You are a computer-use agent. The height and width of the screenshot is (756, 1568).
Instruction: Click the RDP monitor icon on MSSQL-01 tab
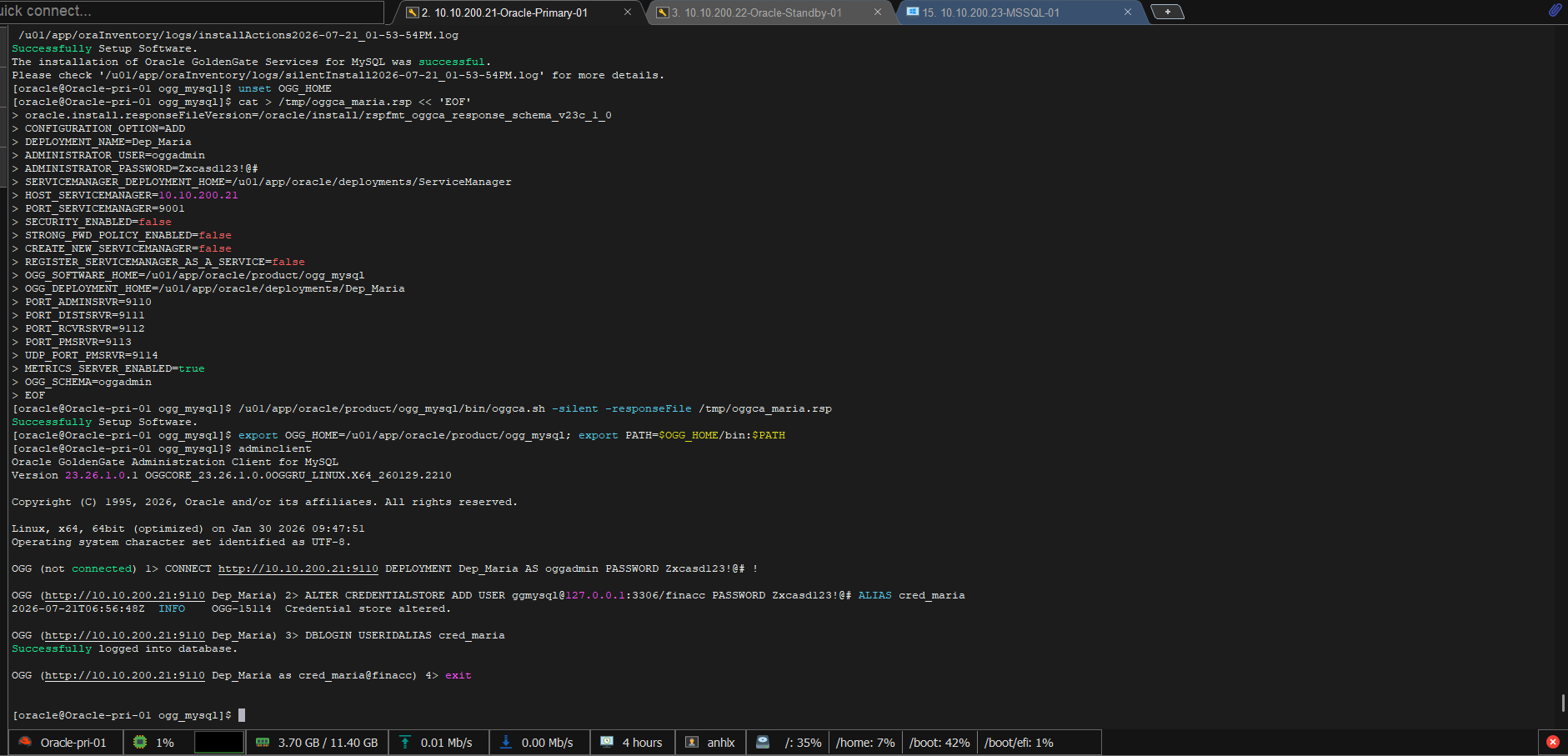[x=912, y=13]
